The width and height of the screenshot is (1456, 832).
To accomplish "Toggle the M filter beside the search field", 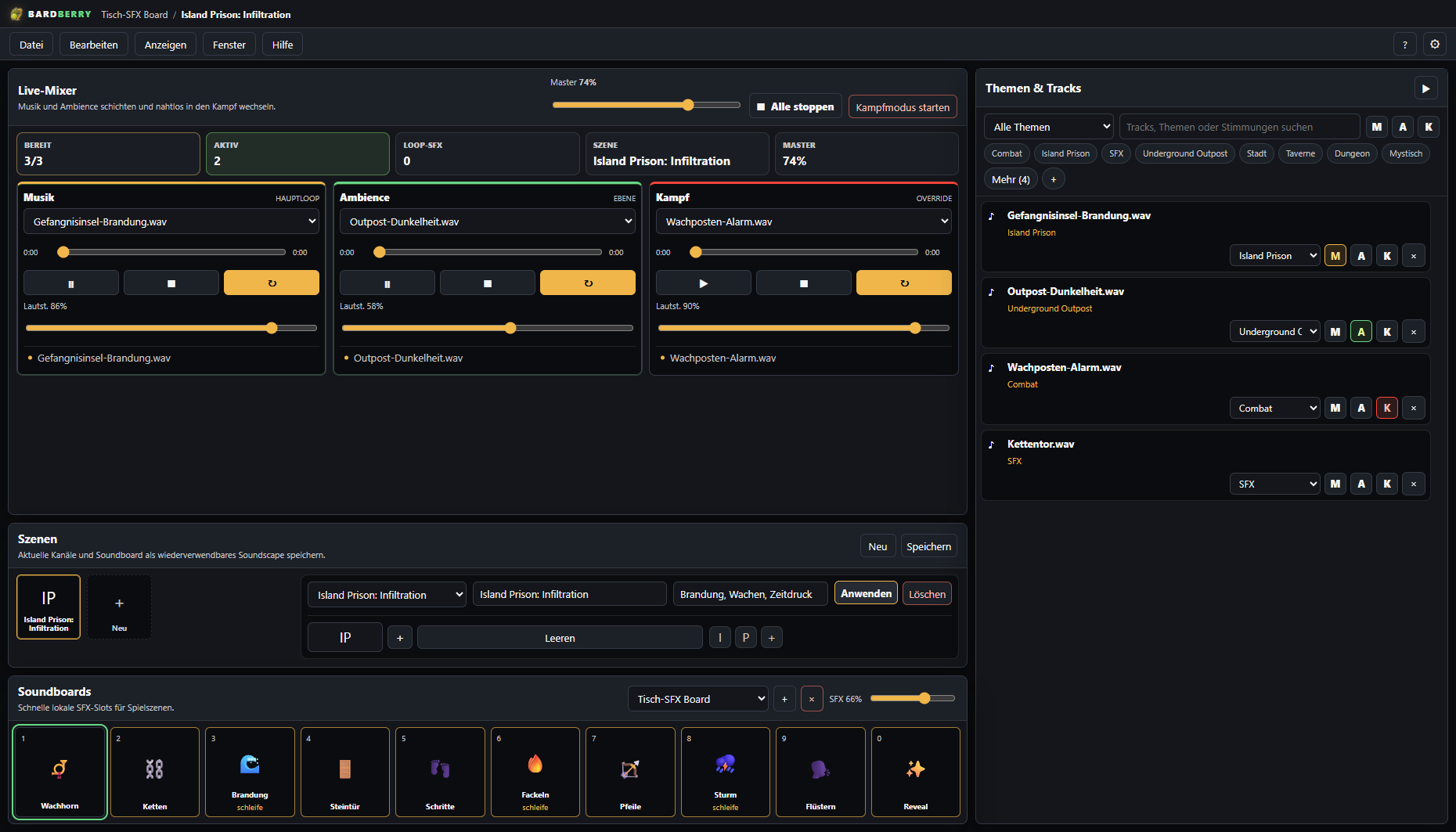I will pos(1377,127).
